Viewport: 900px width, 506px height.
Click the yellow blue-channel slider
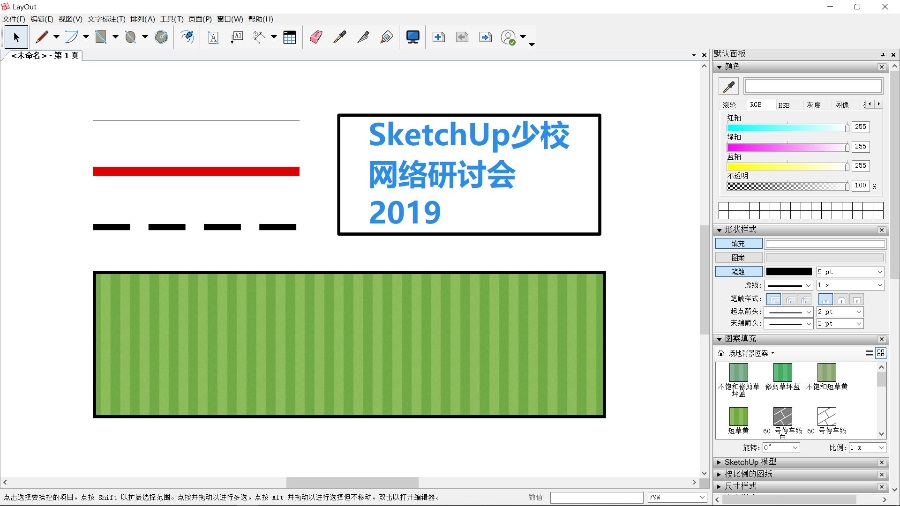coord(786,167)
